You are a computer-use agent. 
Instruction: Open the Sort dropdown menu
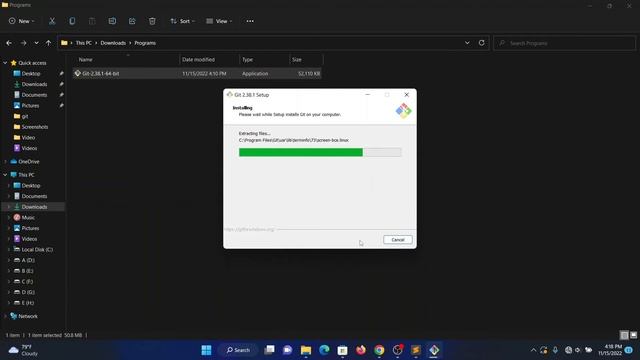(x=182, y=21)
